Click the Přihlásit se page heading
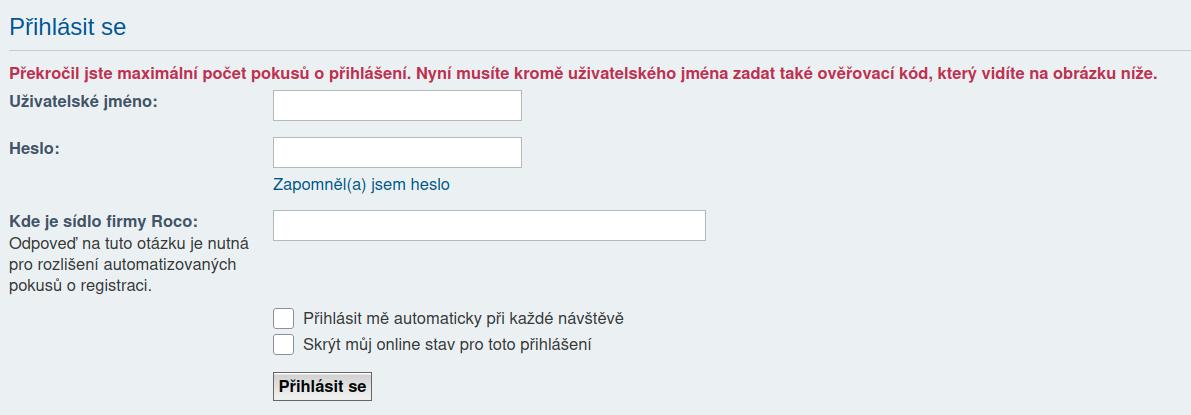Screen dimensions: 1191x415 tap(68, 27)
